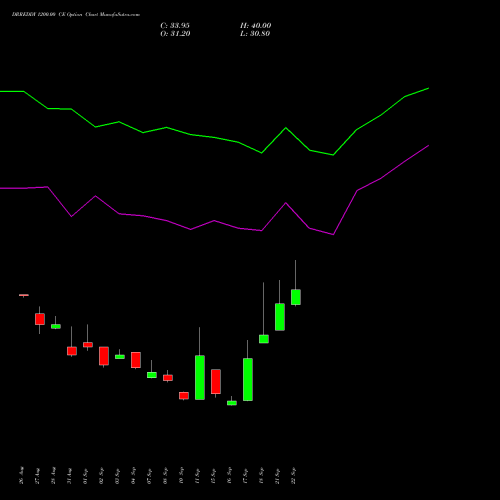Screen dimensions: 500x500
Task: Select the 26 Aug date label
Action: tap(22, 475)
